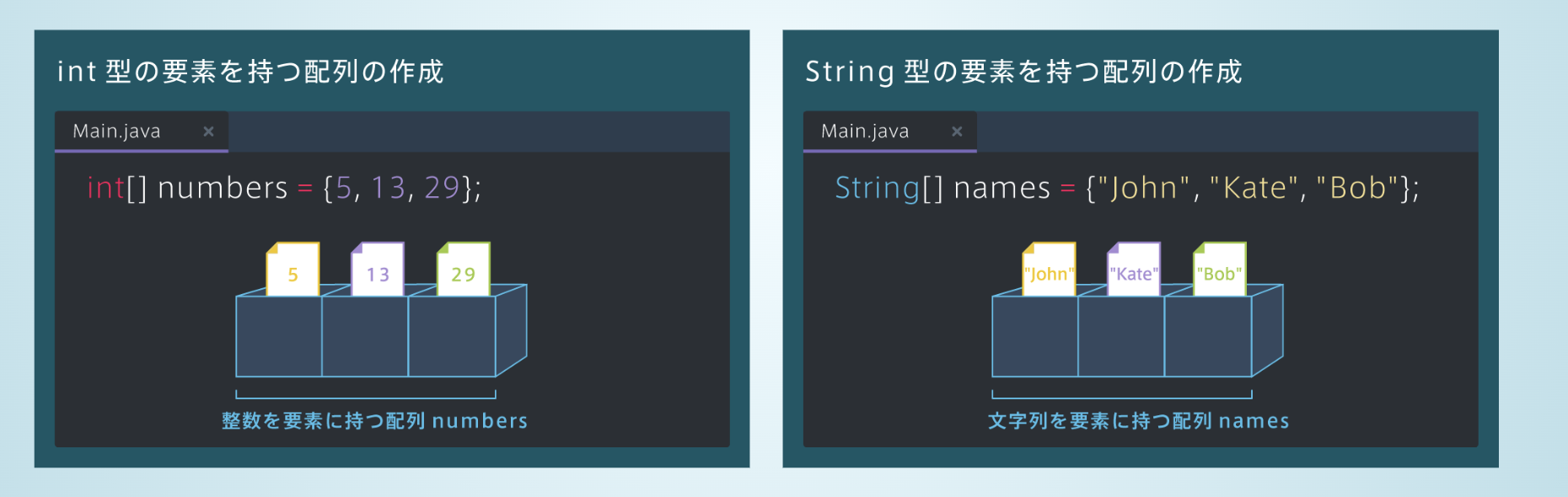Select the left Main.java tab
The width and height of the screenshot is (1568, 497).
[x=142, y=131]
